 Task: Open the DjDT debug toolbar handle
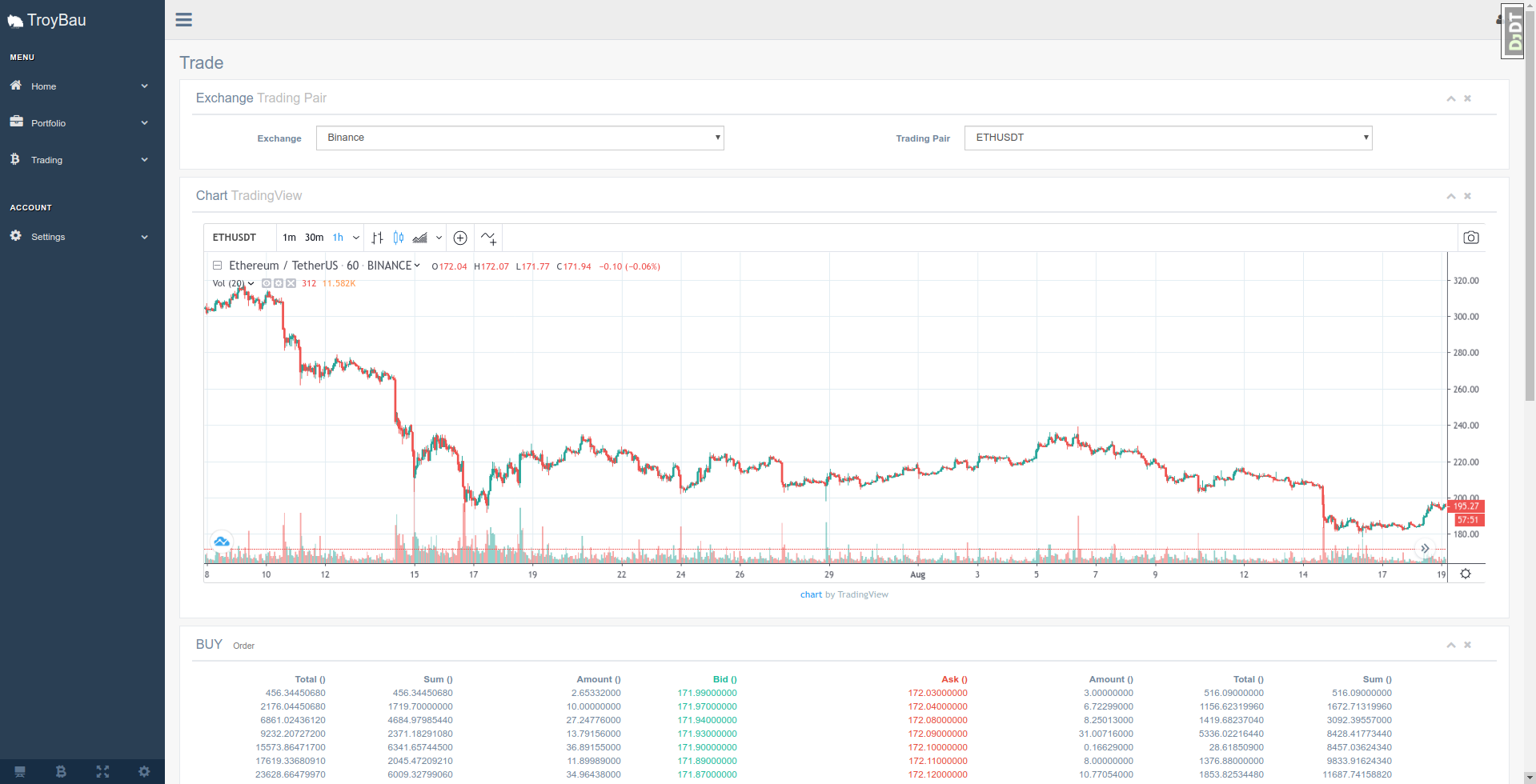1513,32
